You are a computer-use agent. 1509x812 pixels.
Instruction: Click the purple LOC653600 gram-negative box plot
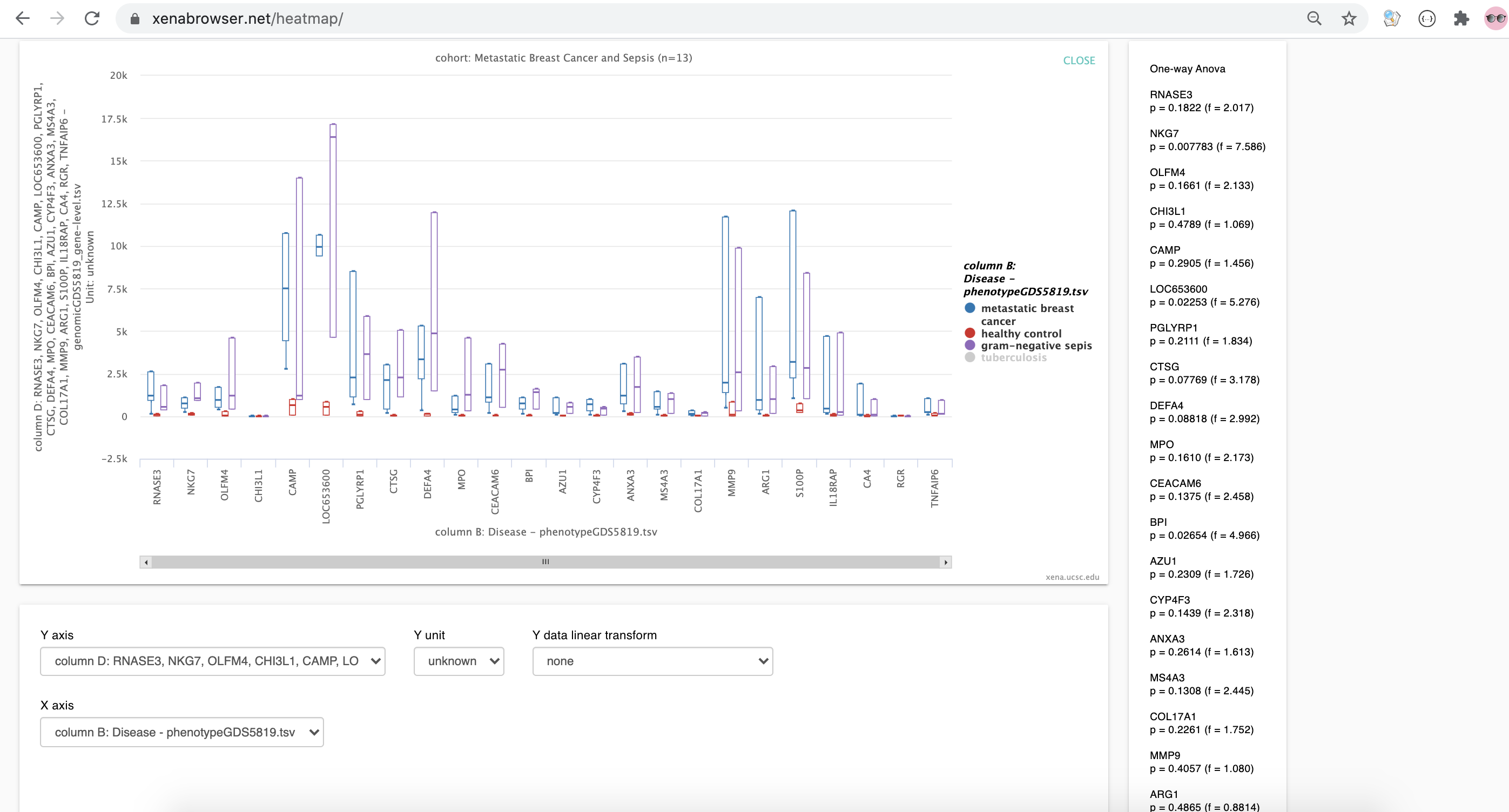pos(333,231)
